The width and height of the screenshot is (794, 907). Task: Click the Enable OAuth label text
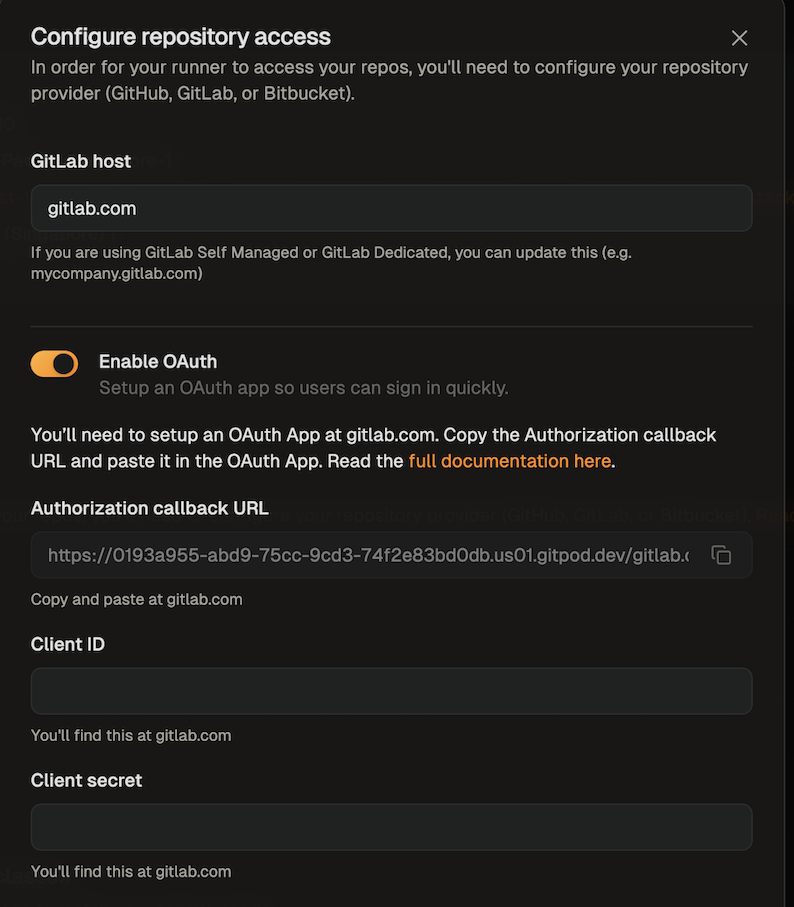[158, 362]
